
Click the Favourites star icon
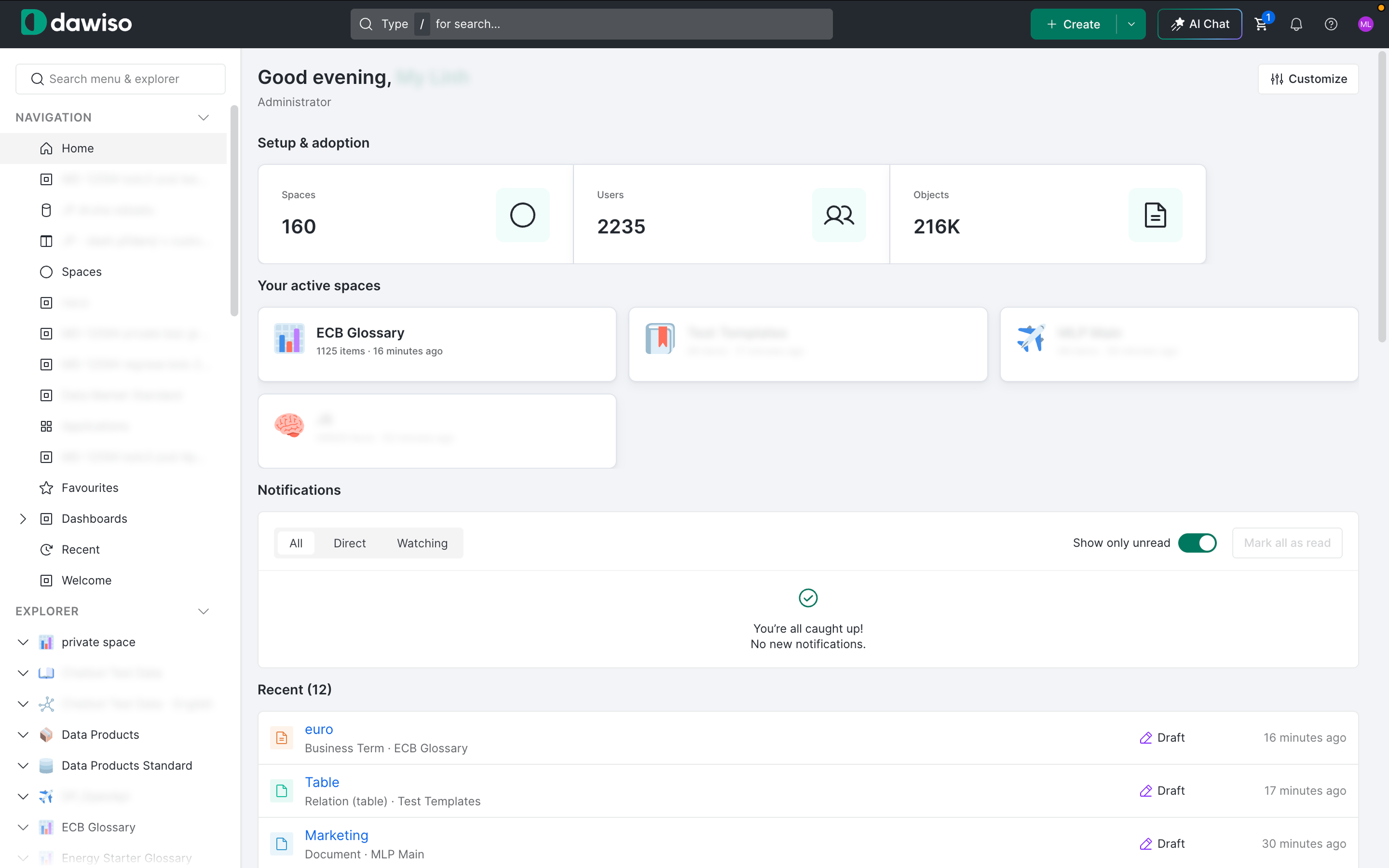(x=46, y=488)
